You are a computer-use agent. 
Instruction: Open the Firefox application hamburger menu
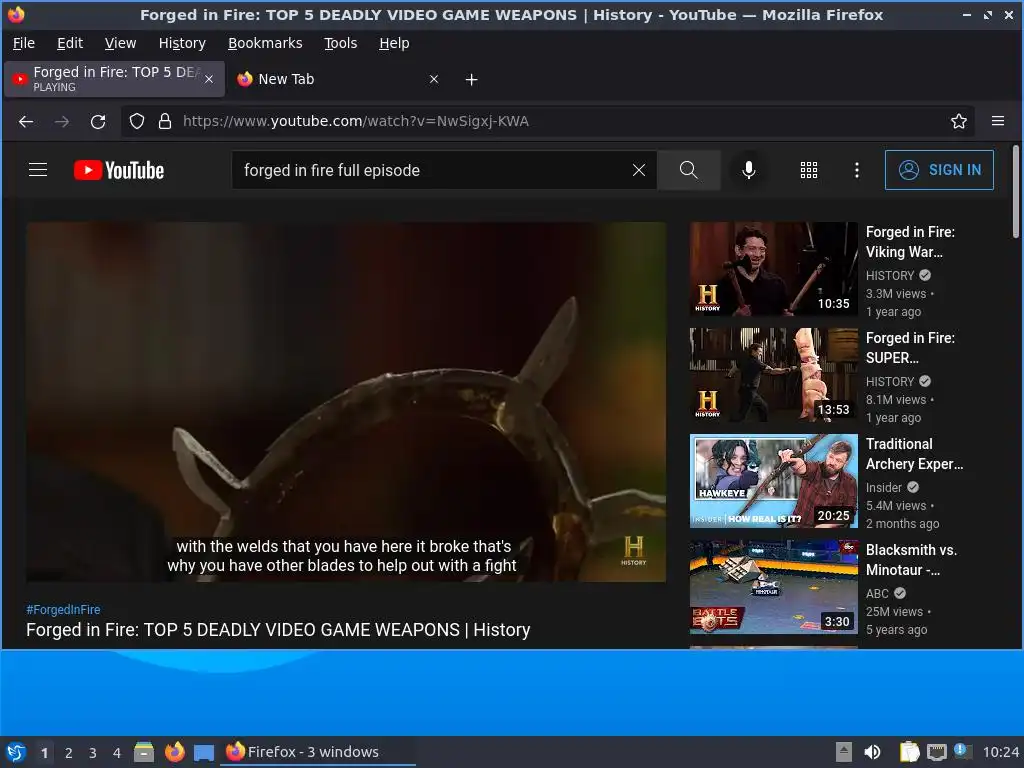click(997, 121)
